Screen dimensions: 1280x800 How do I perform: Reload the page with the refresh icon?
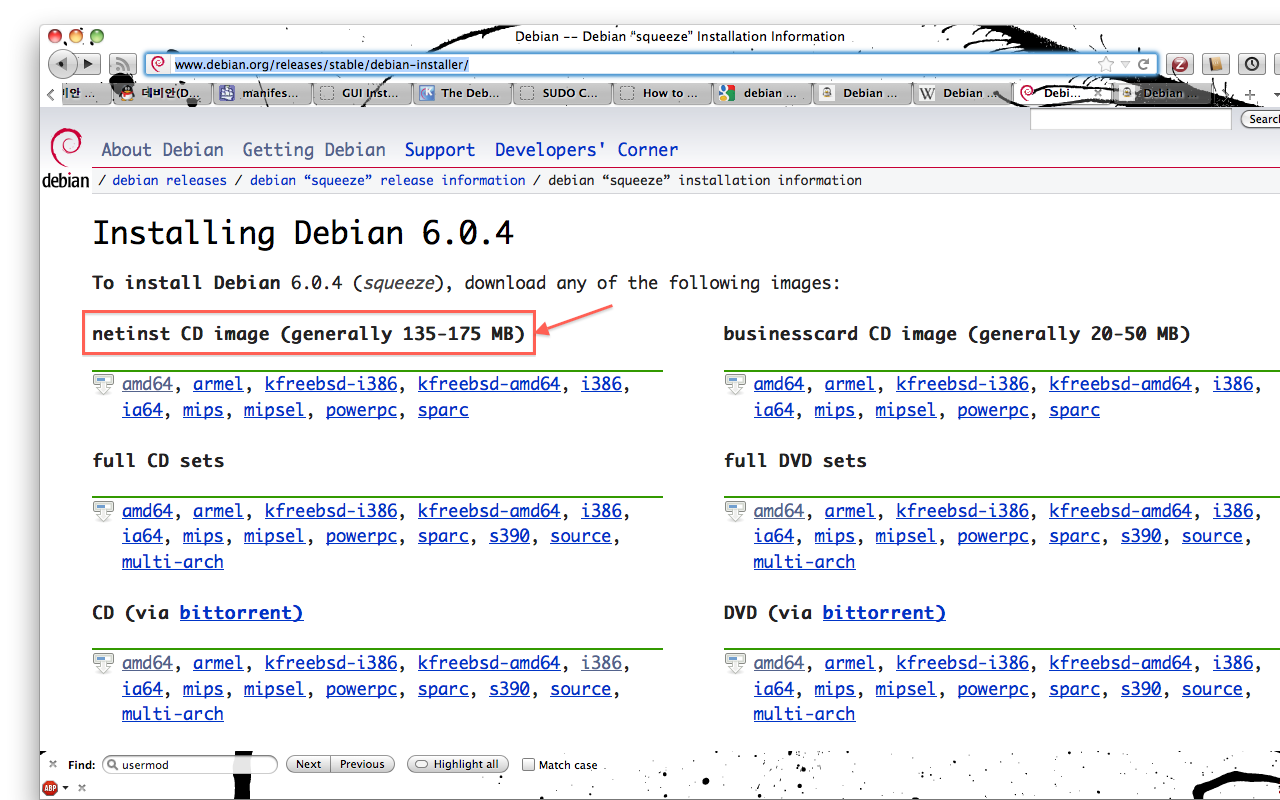(1143, 62)
